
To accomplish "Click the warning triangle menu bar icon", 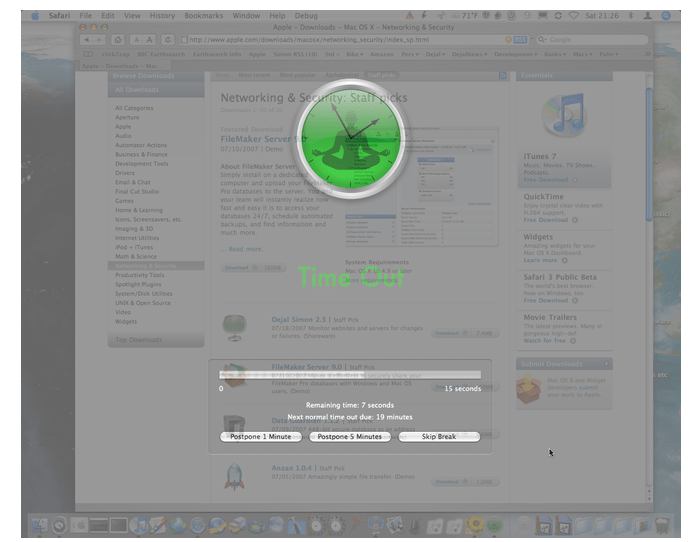I will (x=410, y=16).
